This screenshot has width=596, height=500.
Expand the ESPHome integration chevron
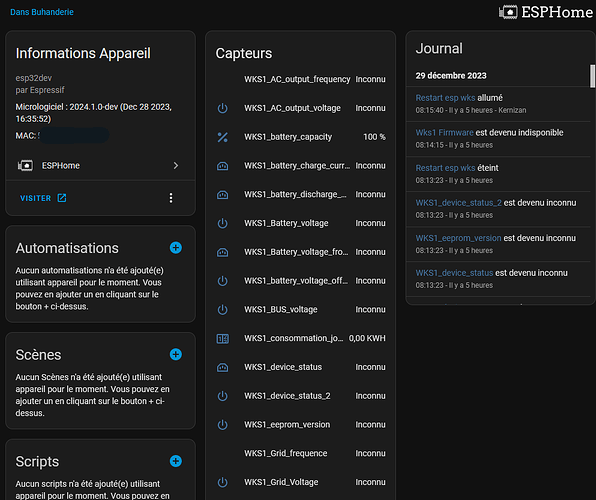click(x=176, y=165)
